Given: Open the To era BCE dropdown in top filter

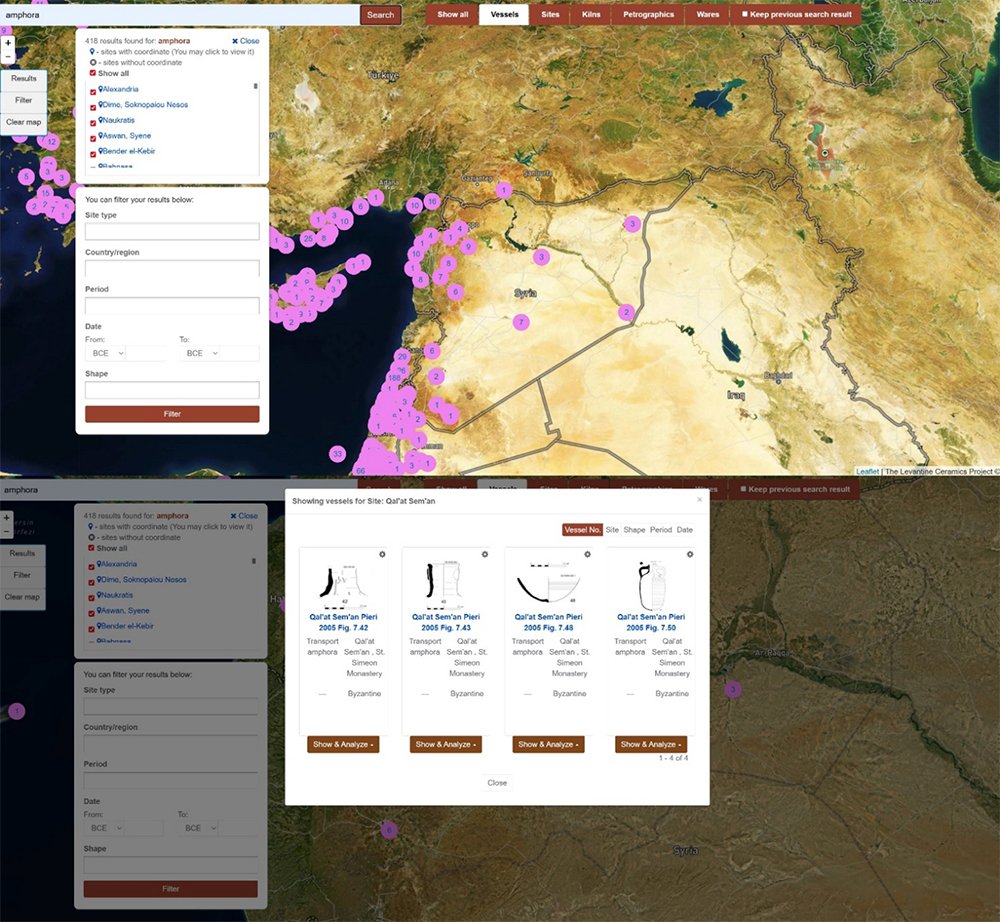Looking at the screenshot, I should (x=200, y=353).
